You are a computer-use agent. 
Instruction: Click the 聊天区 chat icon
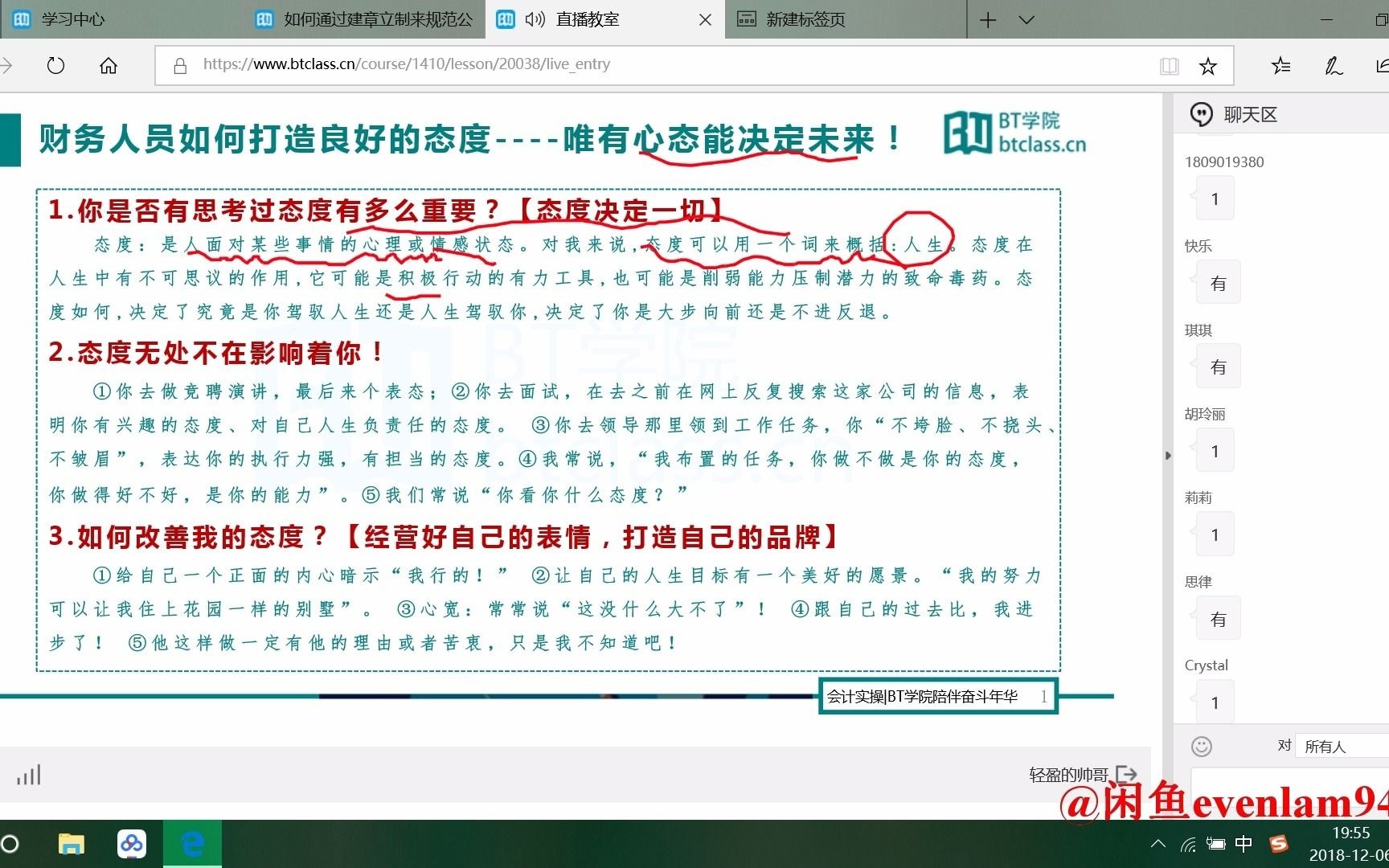1201,115
